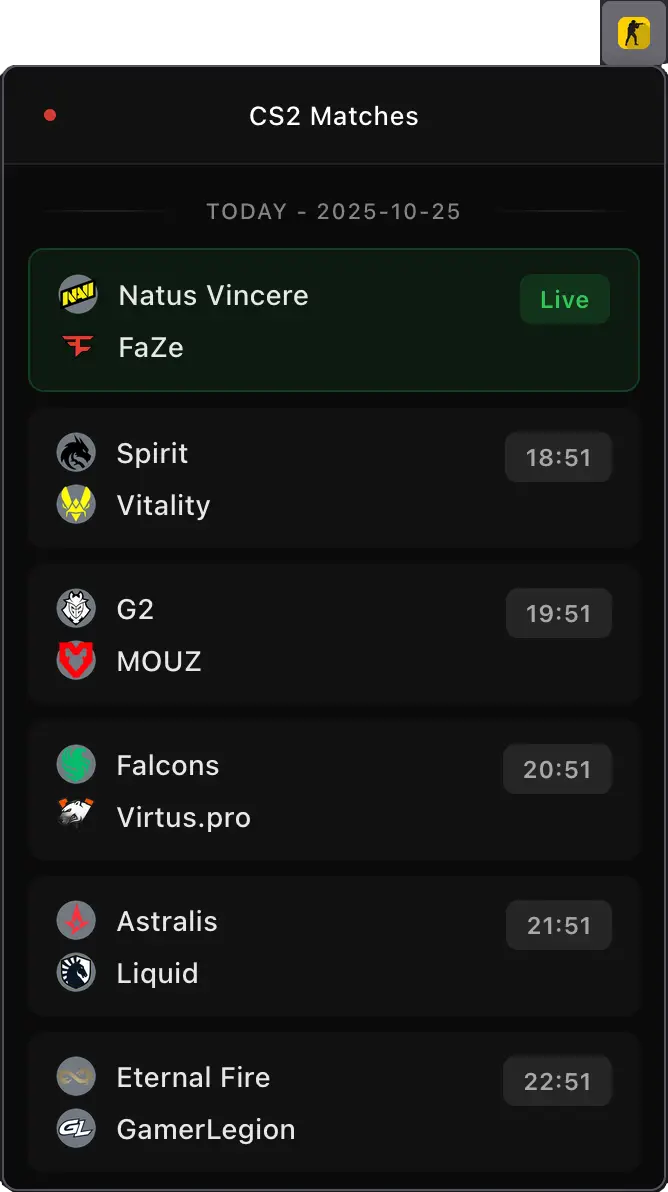Screen dimensions: 668x1192
Task: Select the G2 vs MOUZ match card
Action: coord(334,635)
